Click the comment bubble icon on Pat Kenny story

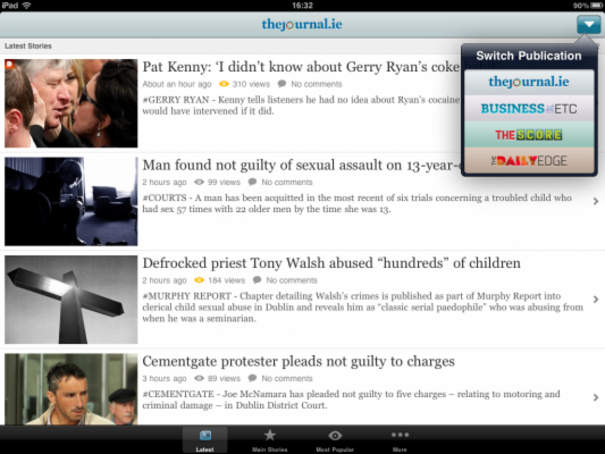[x=282, y=84]
